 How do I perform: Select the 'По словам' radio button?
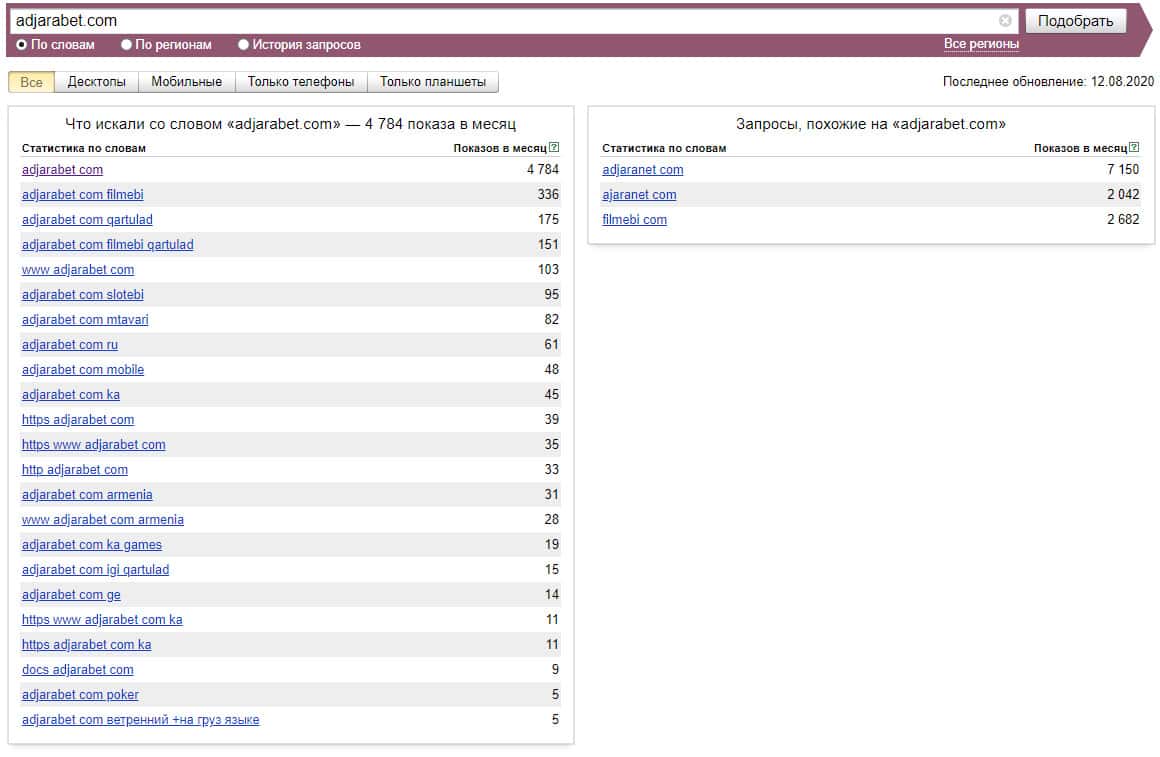[x=22, y=45]
